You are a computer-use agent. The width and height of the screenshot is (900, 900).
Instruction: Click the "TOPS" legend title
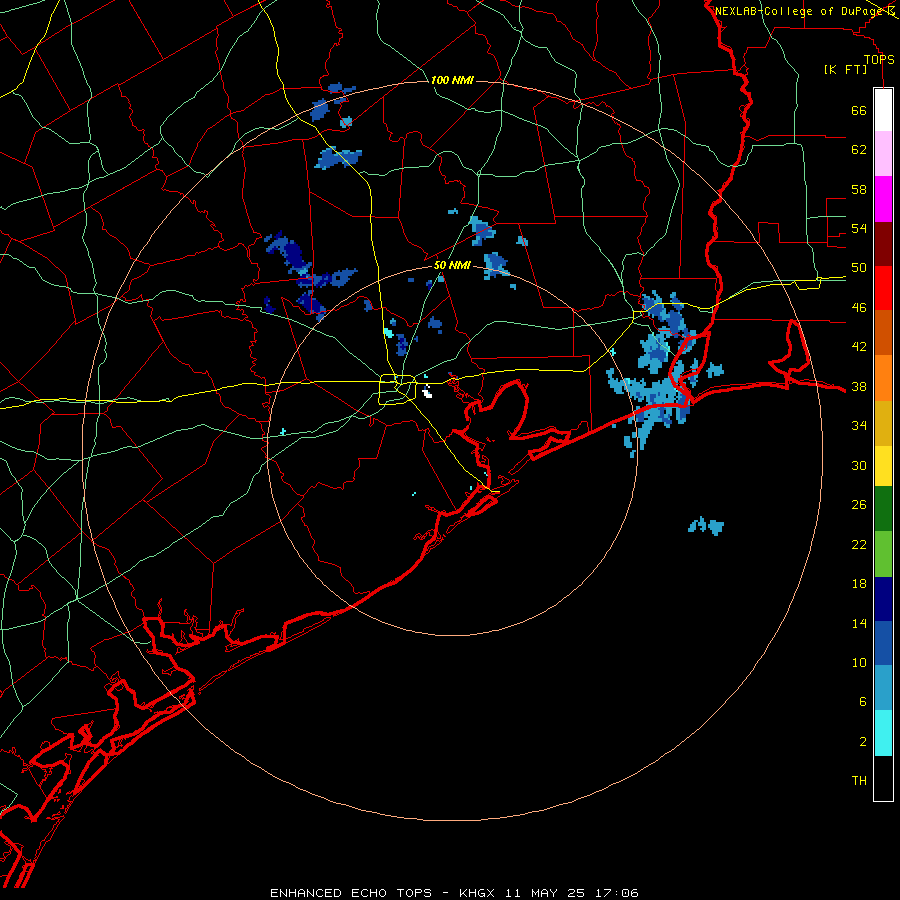879,60
